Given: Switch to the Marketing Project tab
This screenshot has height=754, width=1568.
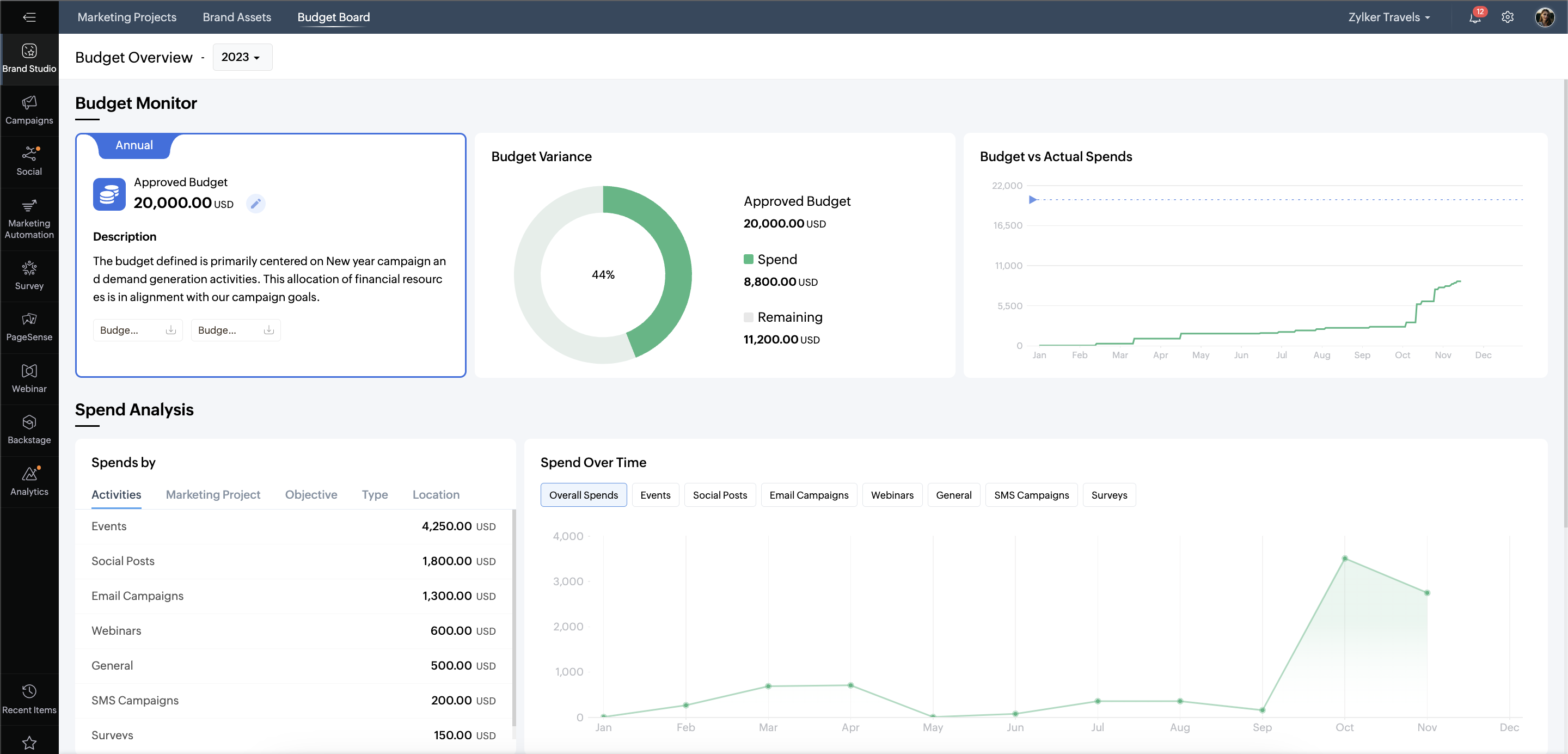Looking at the screenshot, I should pos(213,494).
